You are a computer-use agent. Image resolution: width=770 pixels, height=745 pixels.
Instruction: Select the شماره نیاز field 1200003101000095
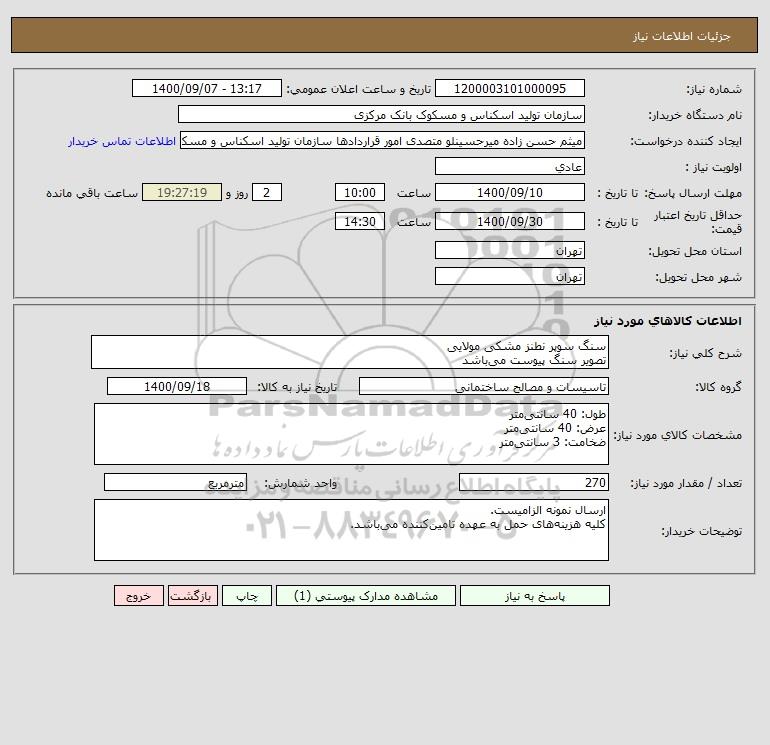(510, 88)
